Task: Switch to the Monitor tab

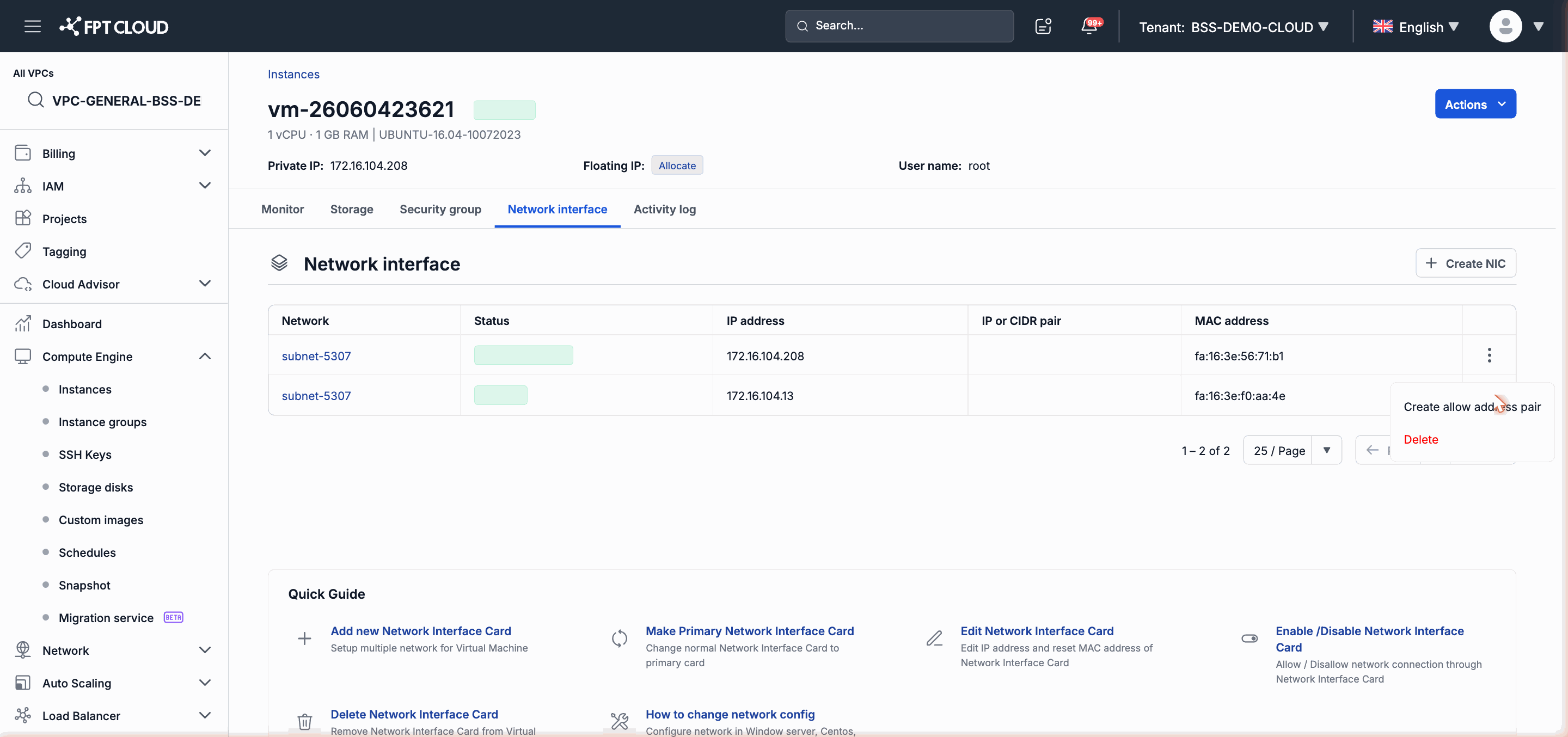Action: click(283, 209)
